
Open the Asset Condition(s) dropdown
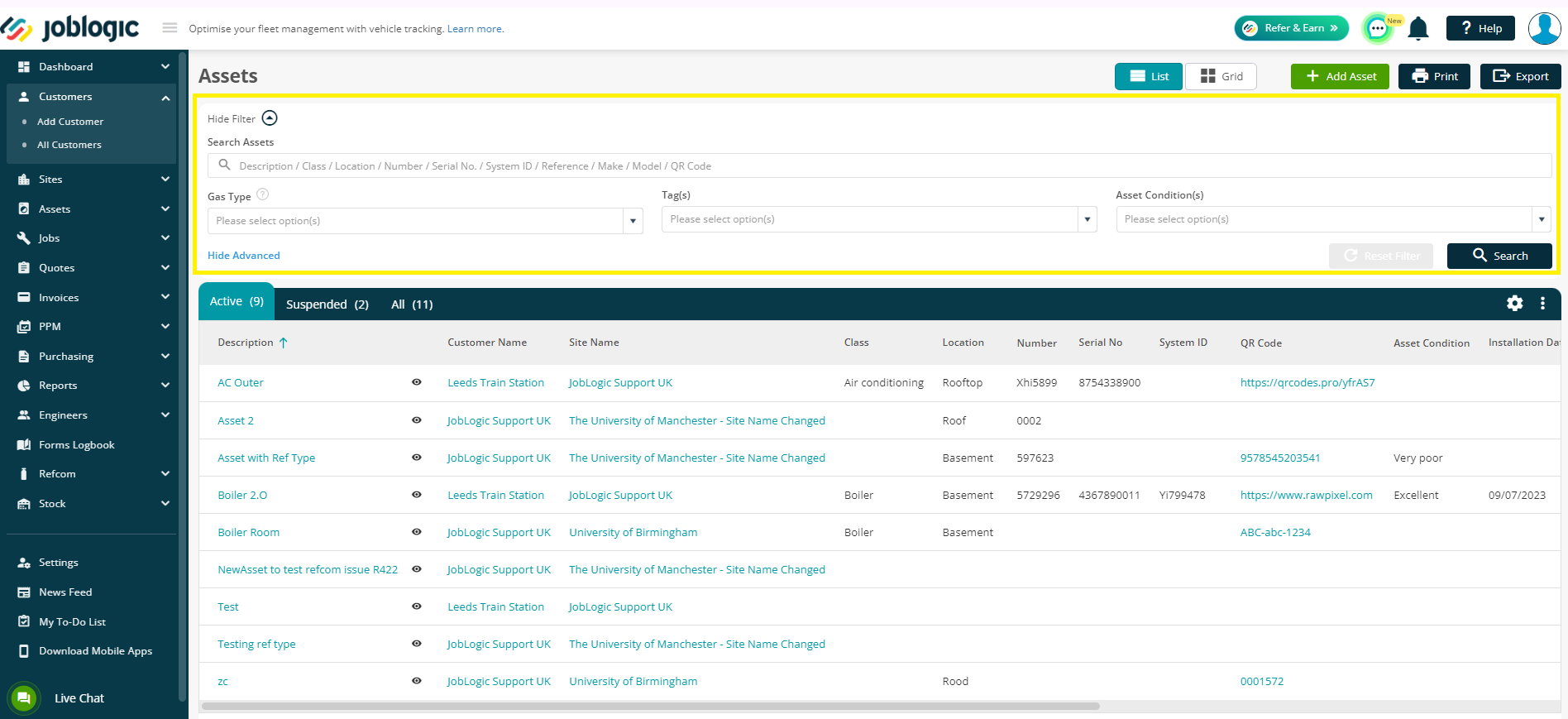tap(1333, 219)
